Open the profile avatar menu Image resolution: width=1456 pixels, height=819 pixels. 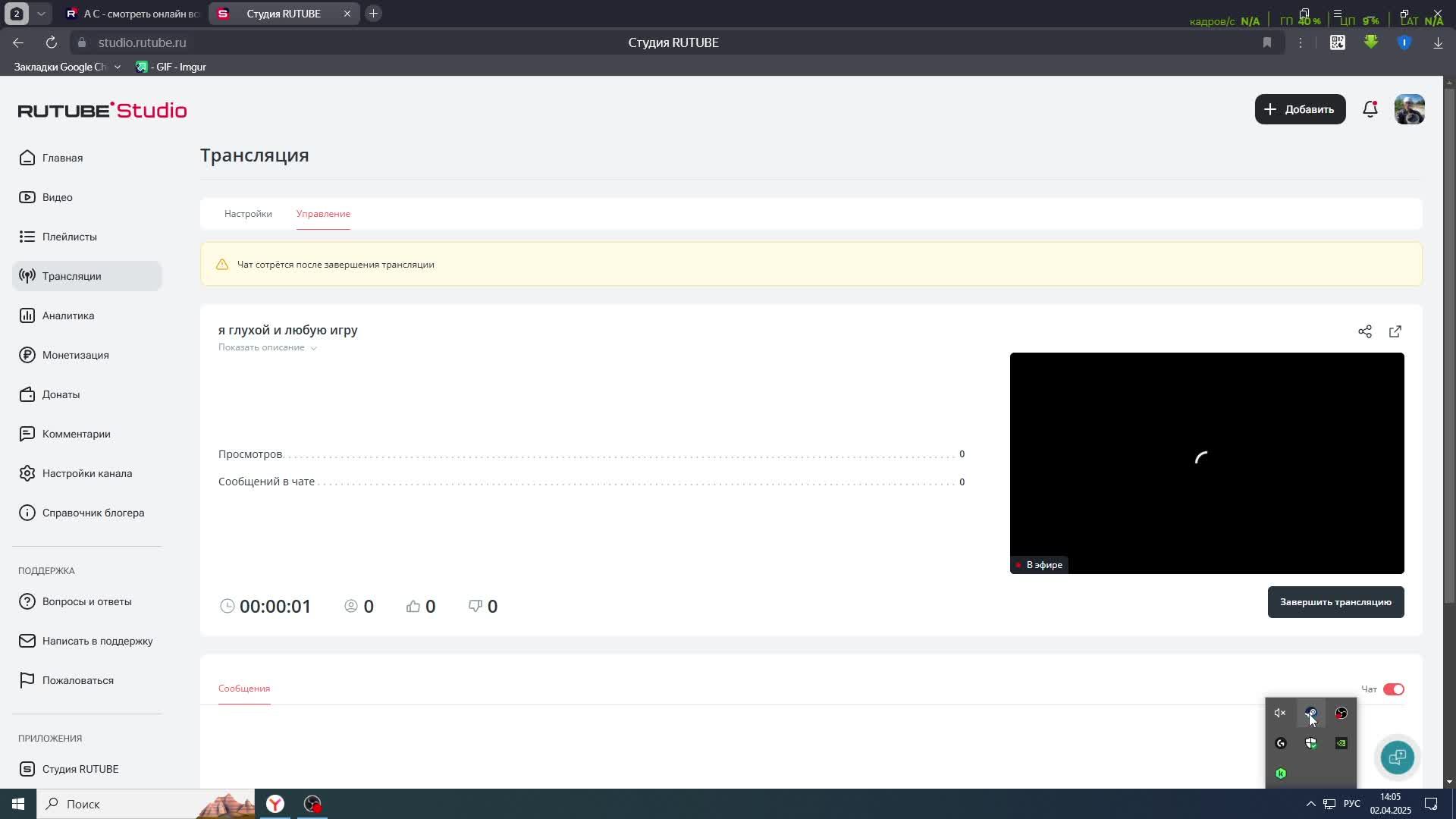click(1410, 109)
